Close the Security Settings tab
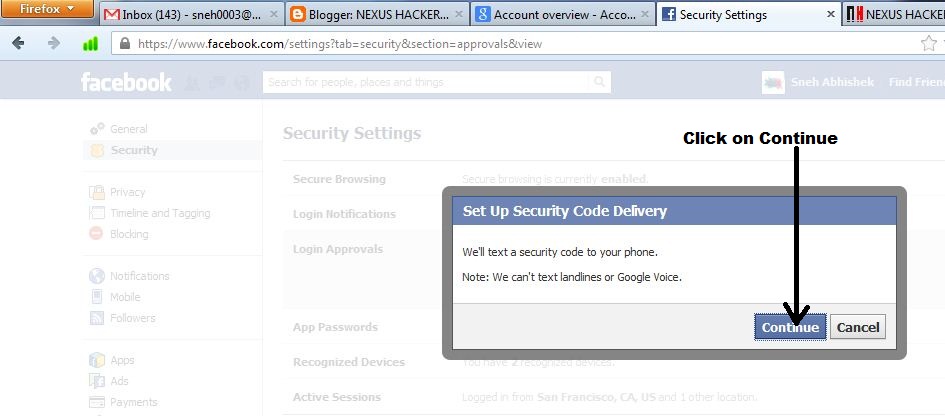Viewport: 945px width, 416px height. click(830, 15)
